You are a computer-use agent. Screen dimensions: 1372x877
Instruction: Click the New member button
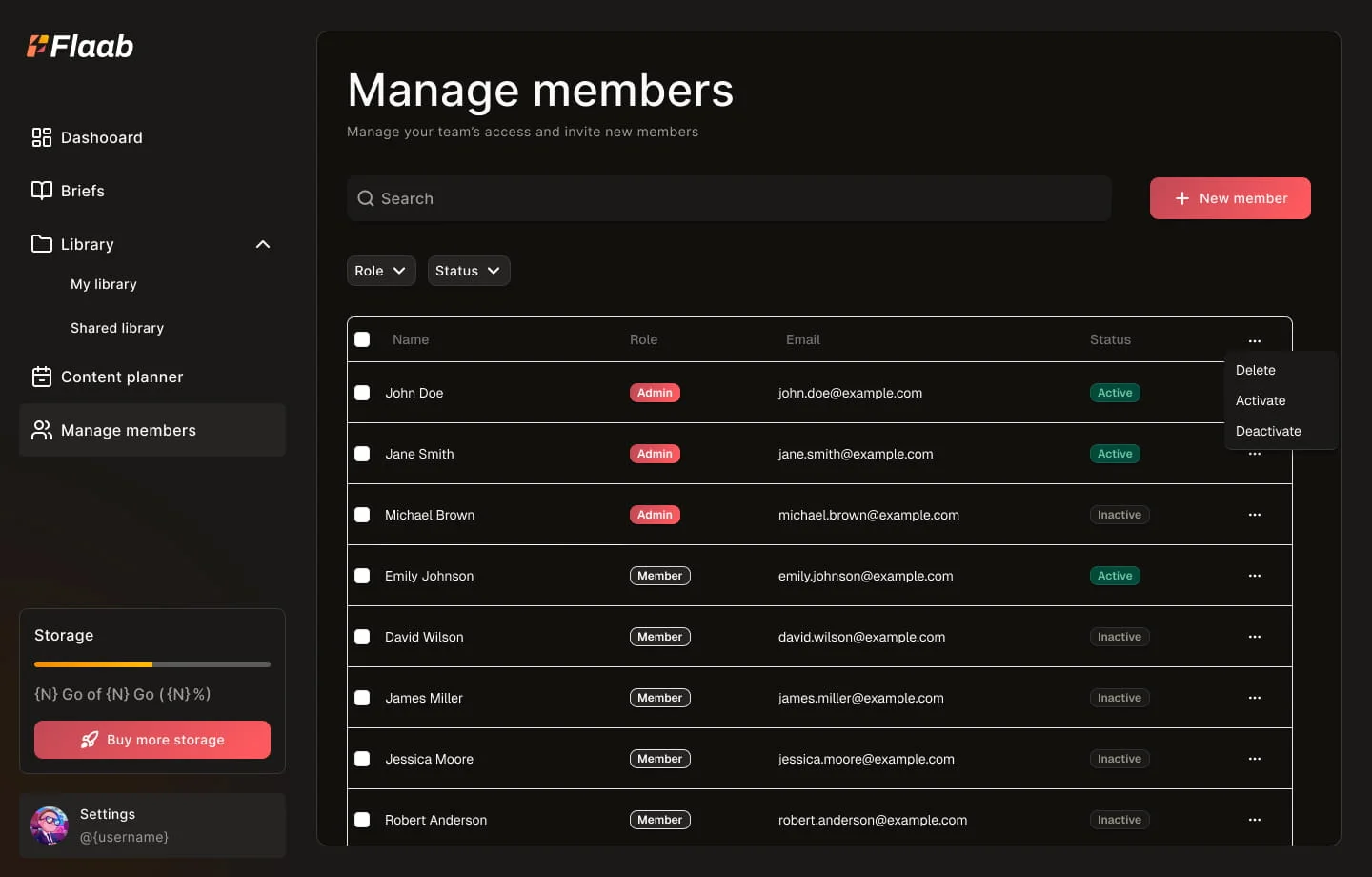tap(1229, 198)
